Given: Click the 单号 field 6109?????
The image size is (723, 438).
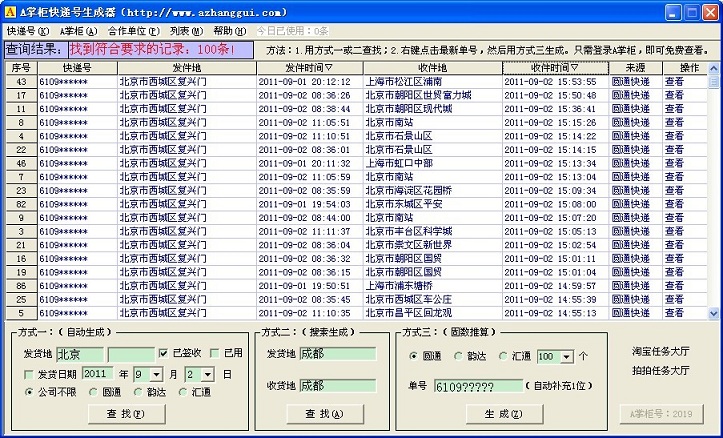Looking at the screenshot, I should (478, 386).
